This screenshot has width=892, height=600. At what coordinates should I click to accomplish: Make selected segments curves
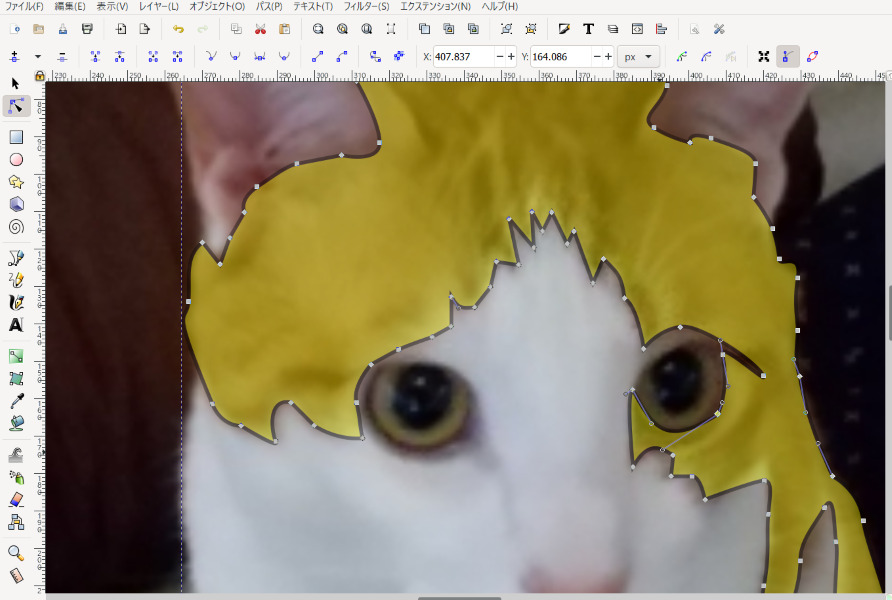[x=342, y=56]
